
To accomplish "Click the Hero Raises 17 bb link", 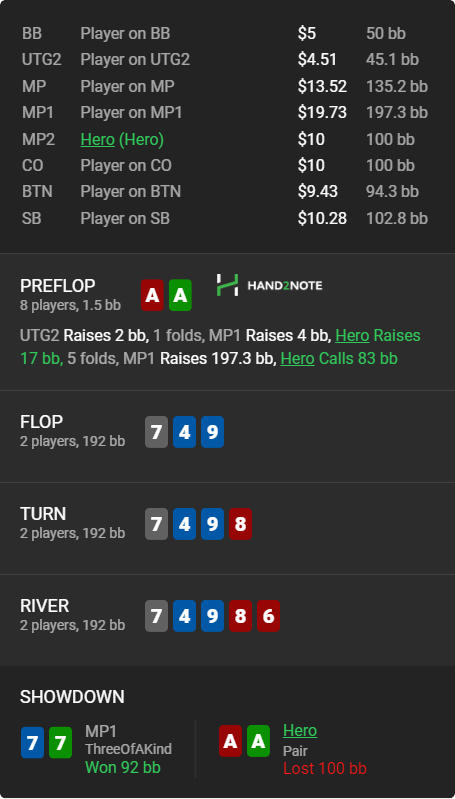I will coord(221,347).
